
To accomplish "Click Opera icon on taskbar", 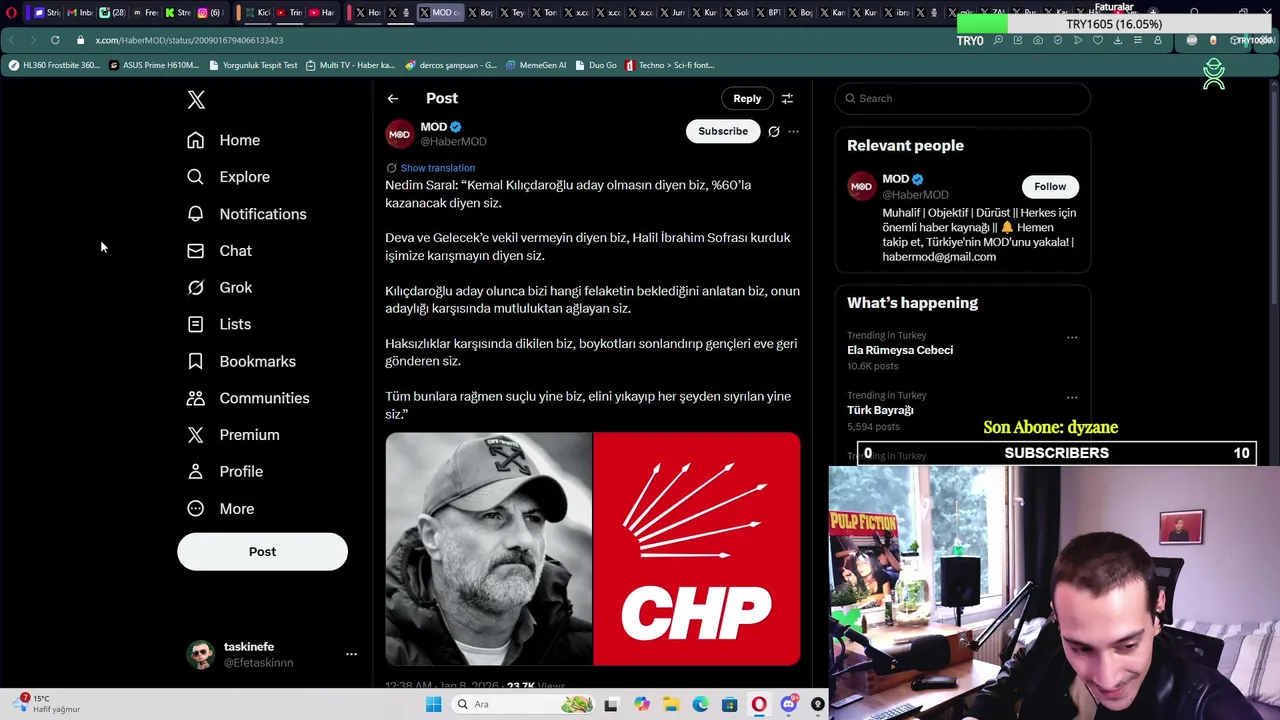I will (759, 704).
